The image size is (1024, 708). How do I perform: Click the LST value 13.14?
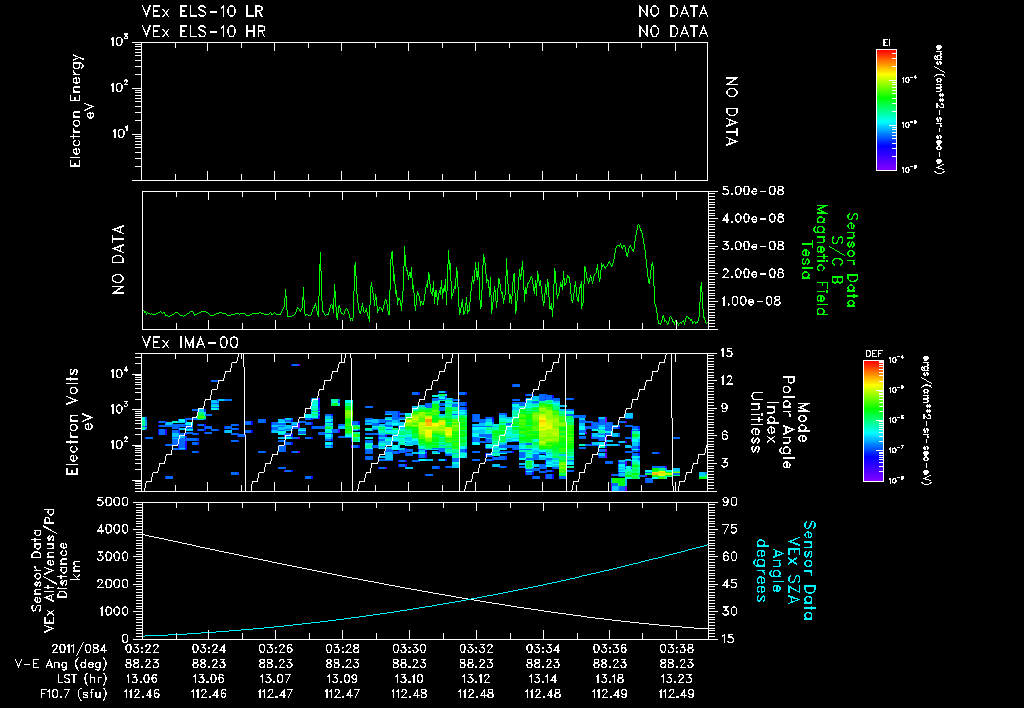(543, 679)
